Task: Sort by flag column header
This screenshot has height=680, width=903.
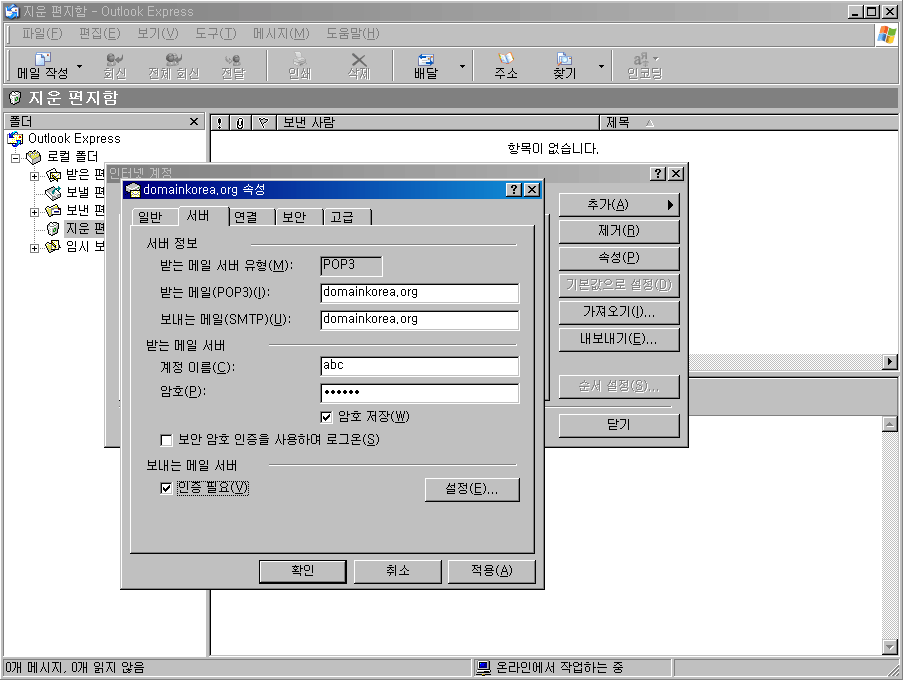Action: tap(263, 123)
